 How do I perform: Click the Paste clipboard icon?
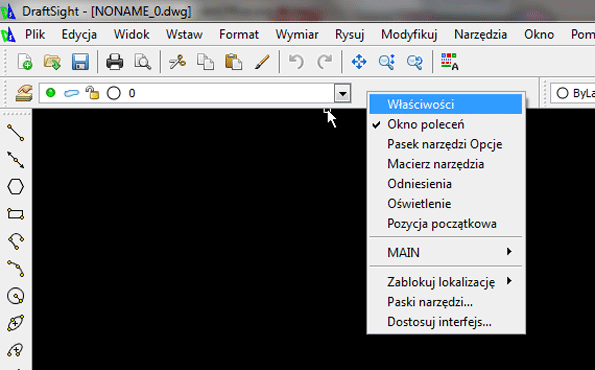[x=233, y=61]
